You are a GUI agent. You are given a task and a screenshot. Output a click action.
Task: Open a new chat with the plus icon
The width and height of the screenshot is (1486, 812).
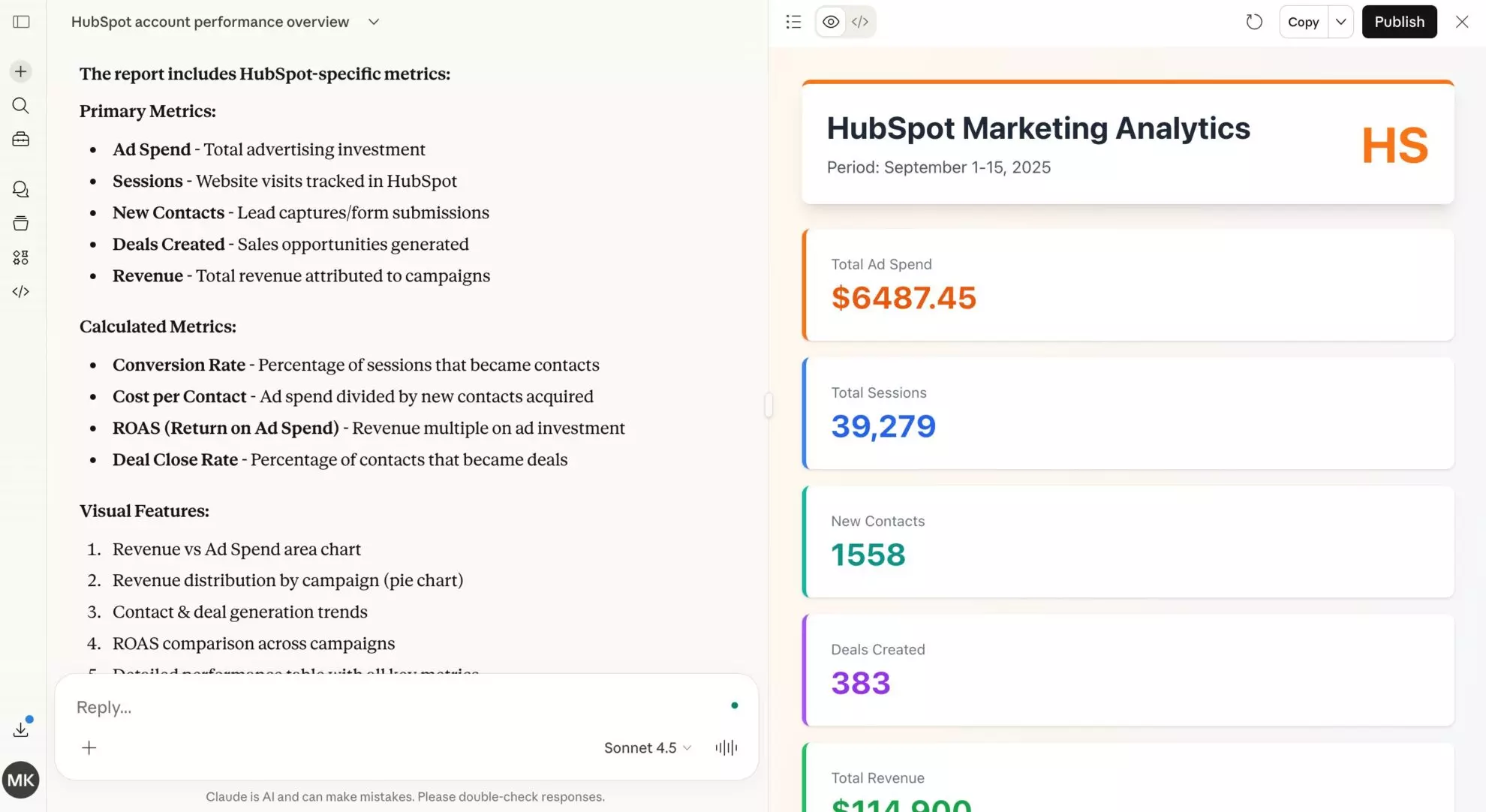pyautogui.click(x=20, y=71)
